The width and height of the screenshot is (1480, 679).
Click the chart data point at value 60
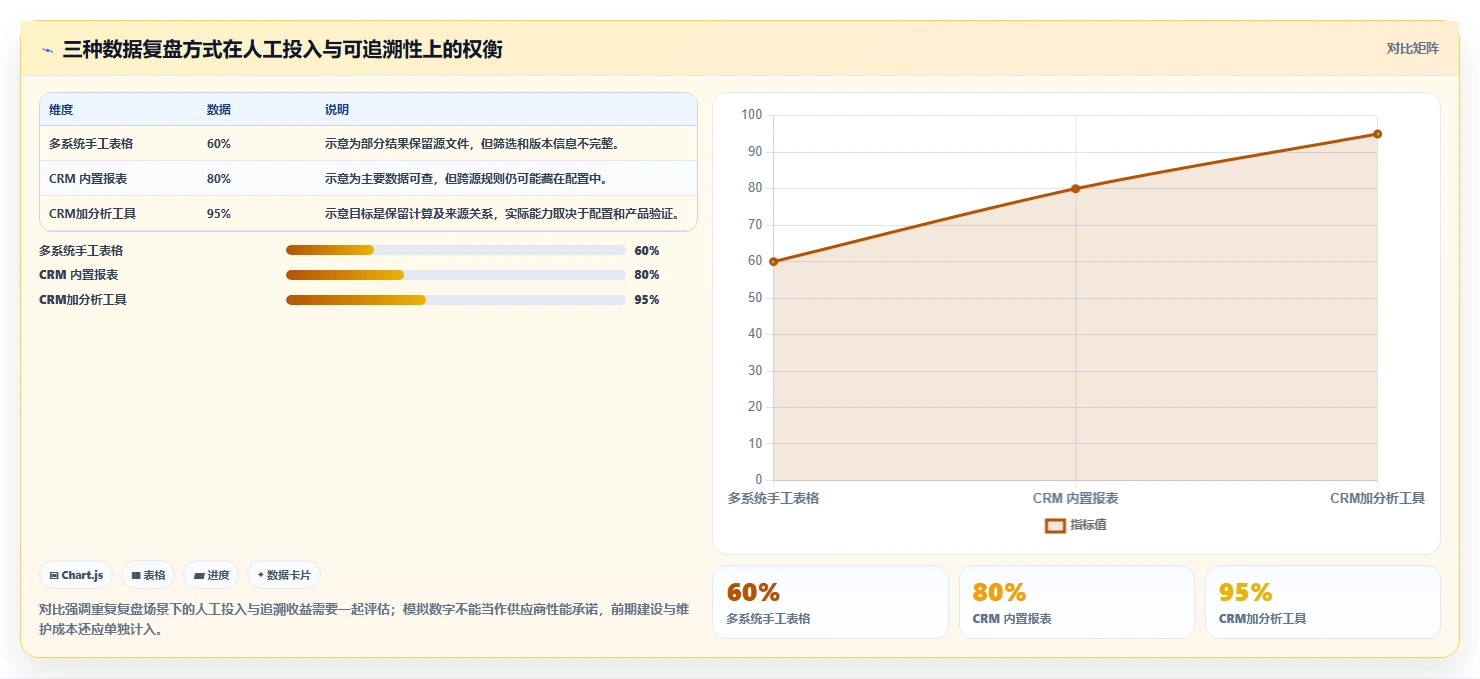coord(773,261)
